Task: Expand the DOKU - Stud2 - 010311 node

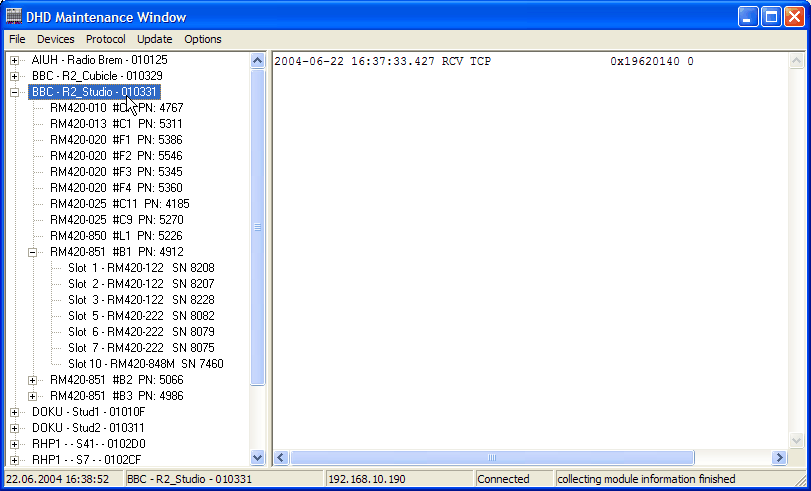Action: click(14, 429)
